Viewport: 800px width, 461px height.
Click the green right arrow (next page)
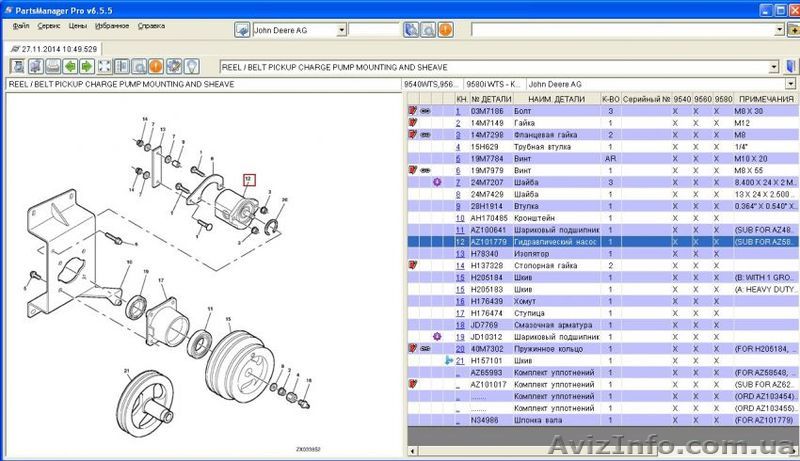coord(89,67)
